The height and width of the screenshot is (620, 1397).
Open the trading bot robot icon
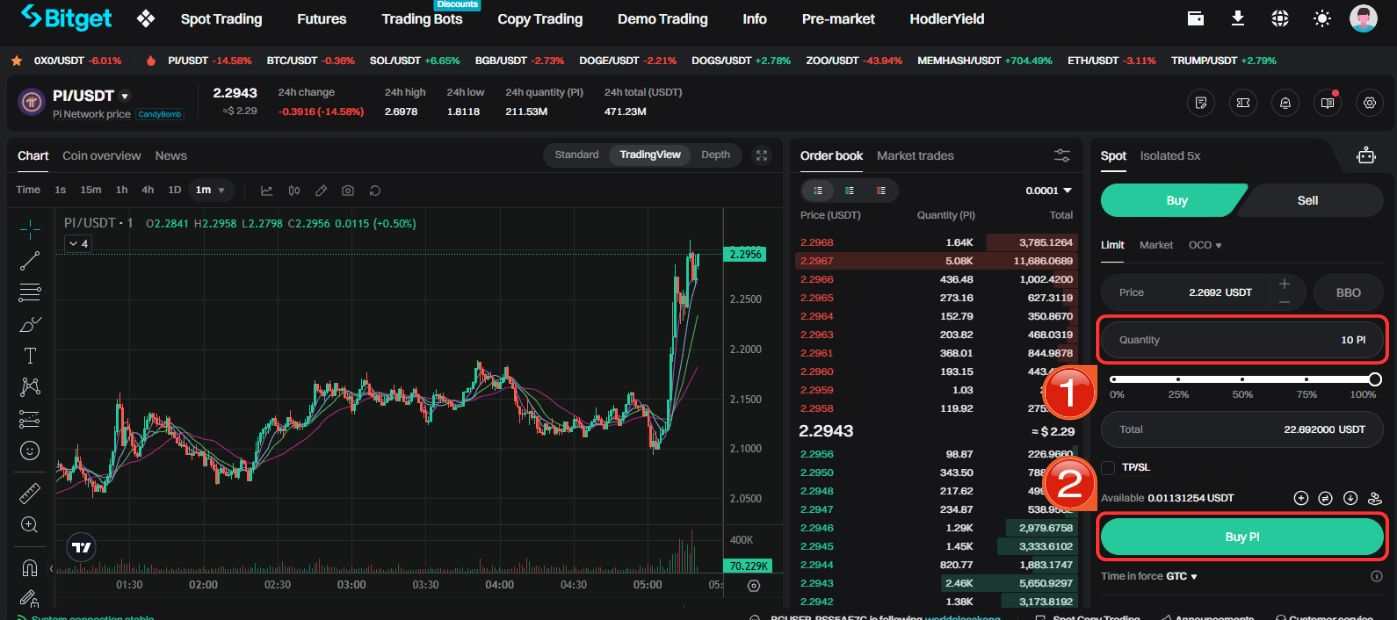pos(1366,156)
